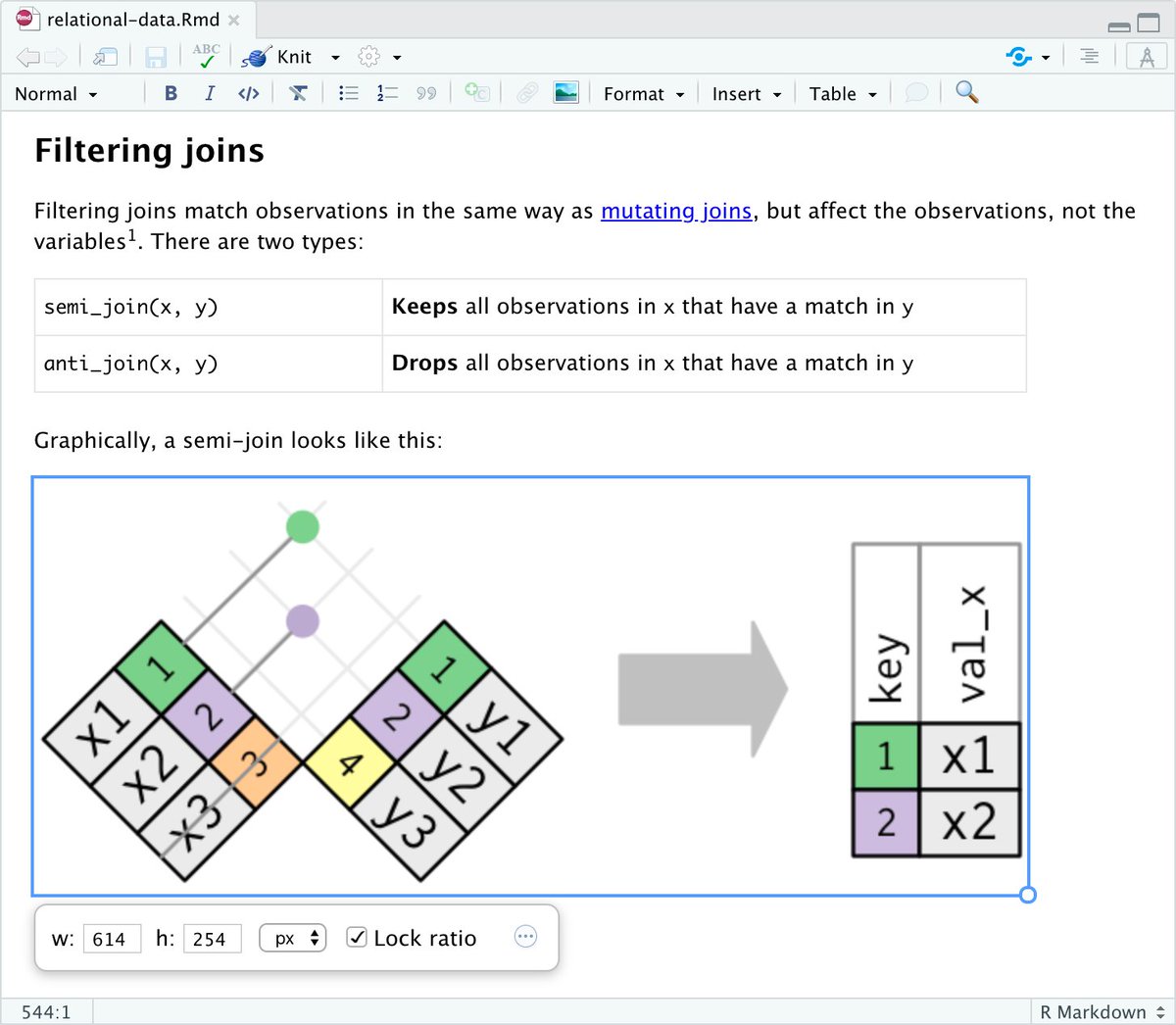Grab the image resize handle circle
Image resolution: width=1176 pixels, height=1025 pixels.
coord(1028,895)
